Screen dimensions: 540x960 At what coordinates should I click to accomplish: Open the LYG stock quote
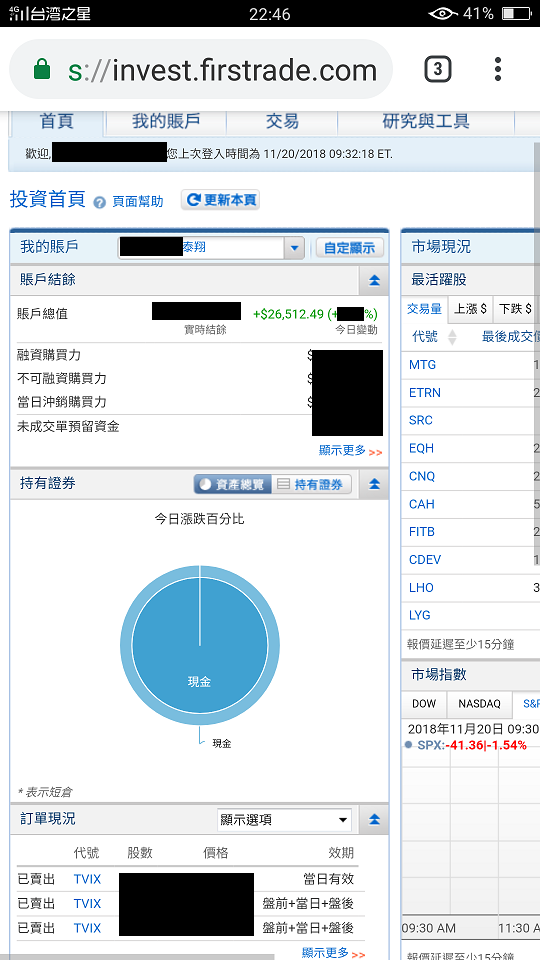click(420, 615)
